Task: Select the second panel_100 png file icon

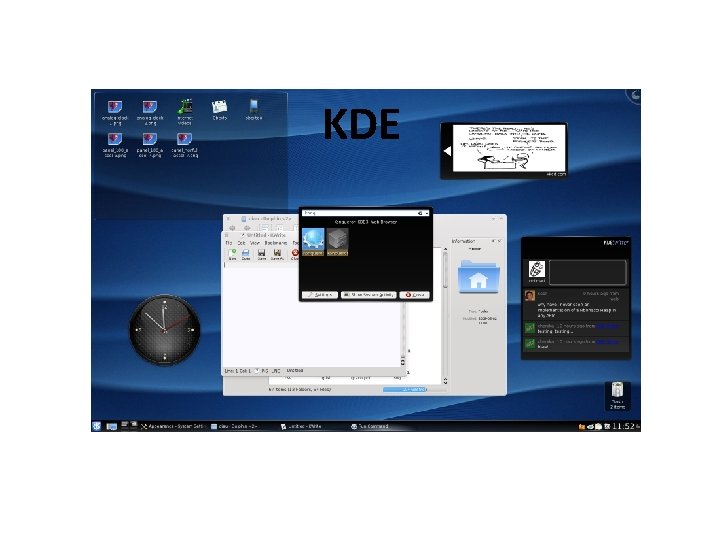Action: pyautogui.click(x=150, y=145)
